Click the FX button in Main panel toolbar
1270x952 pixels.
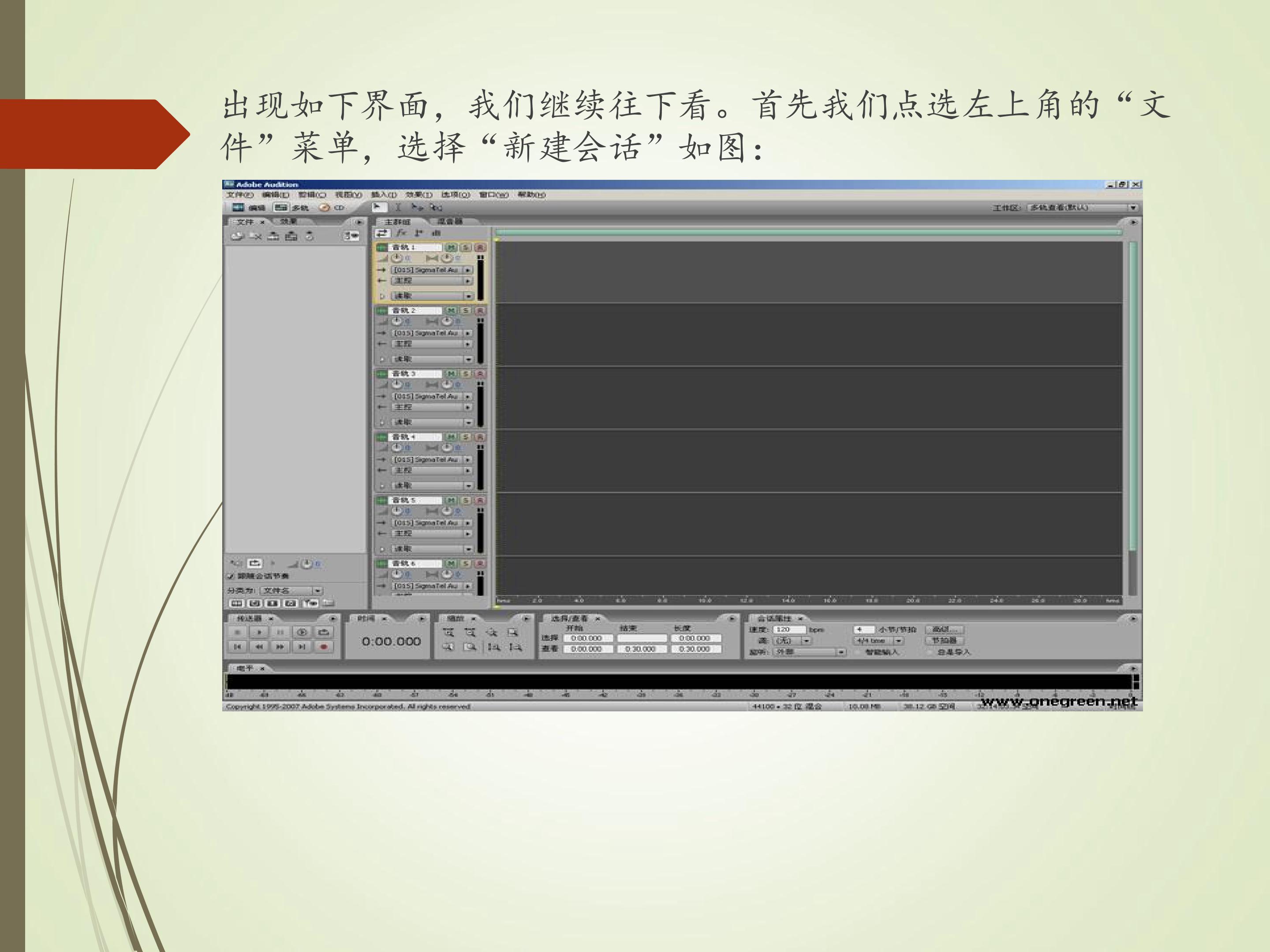(401, 233)
